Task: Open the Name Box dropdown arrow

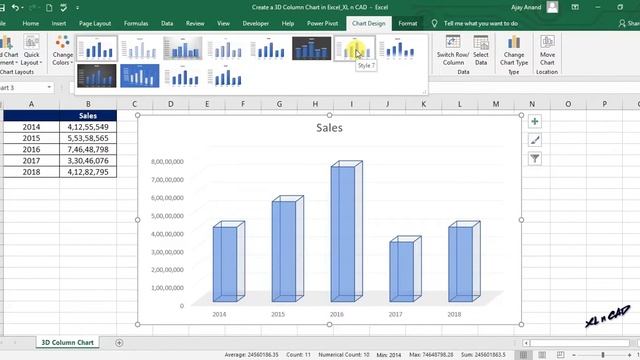Action: 49,87
